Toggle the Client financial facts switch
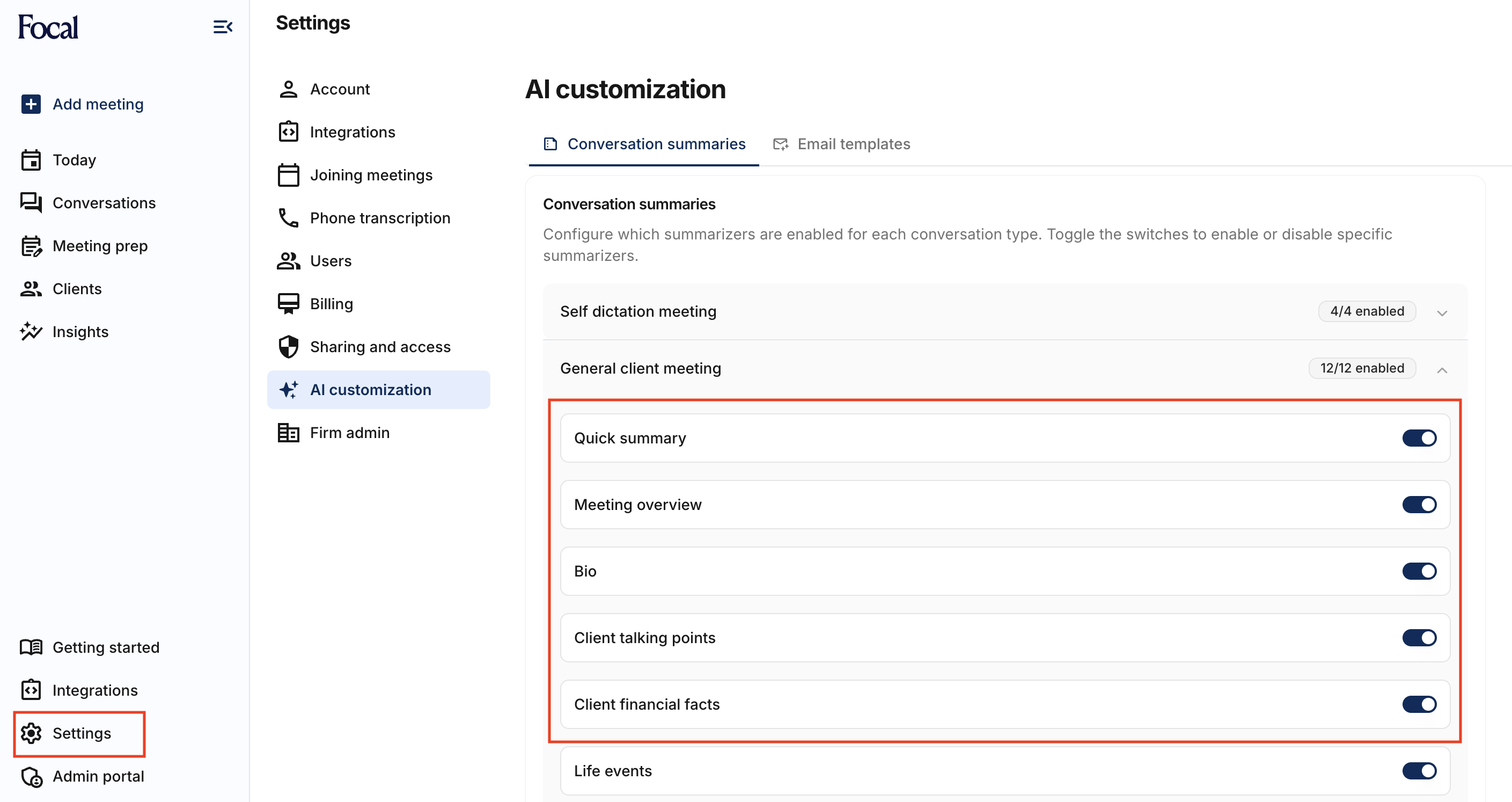 pos(1419,704)
